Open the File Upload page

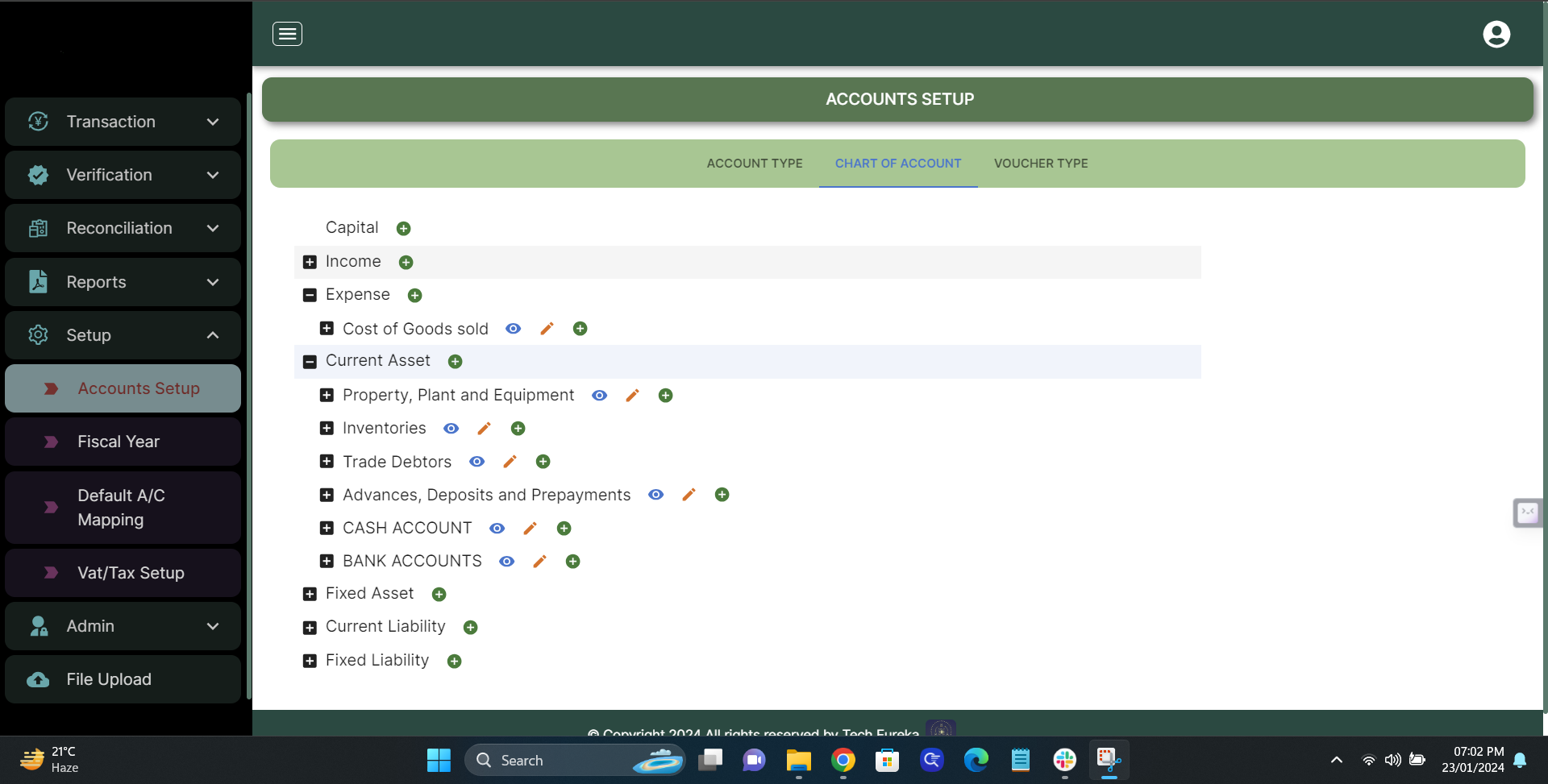tap(123, 679)
